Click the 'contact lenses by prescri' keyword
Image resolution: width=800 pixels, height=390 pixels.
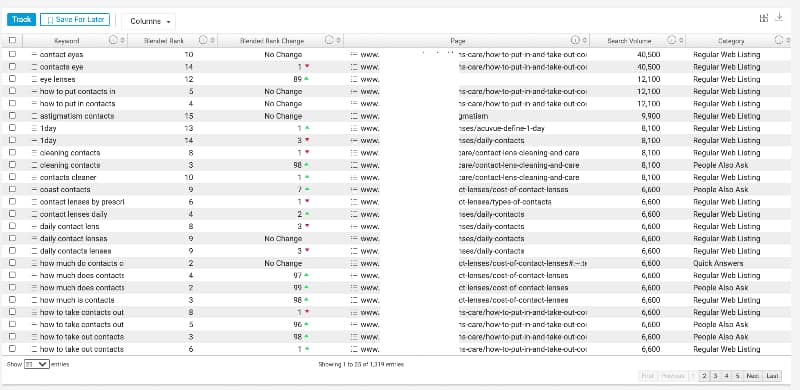[x=82, y=202]
